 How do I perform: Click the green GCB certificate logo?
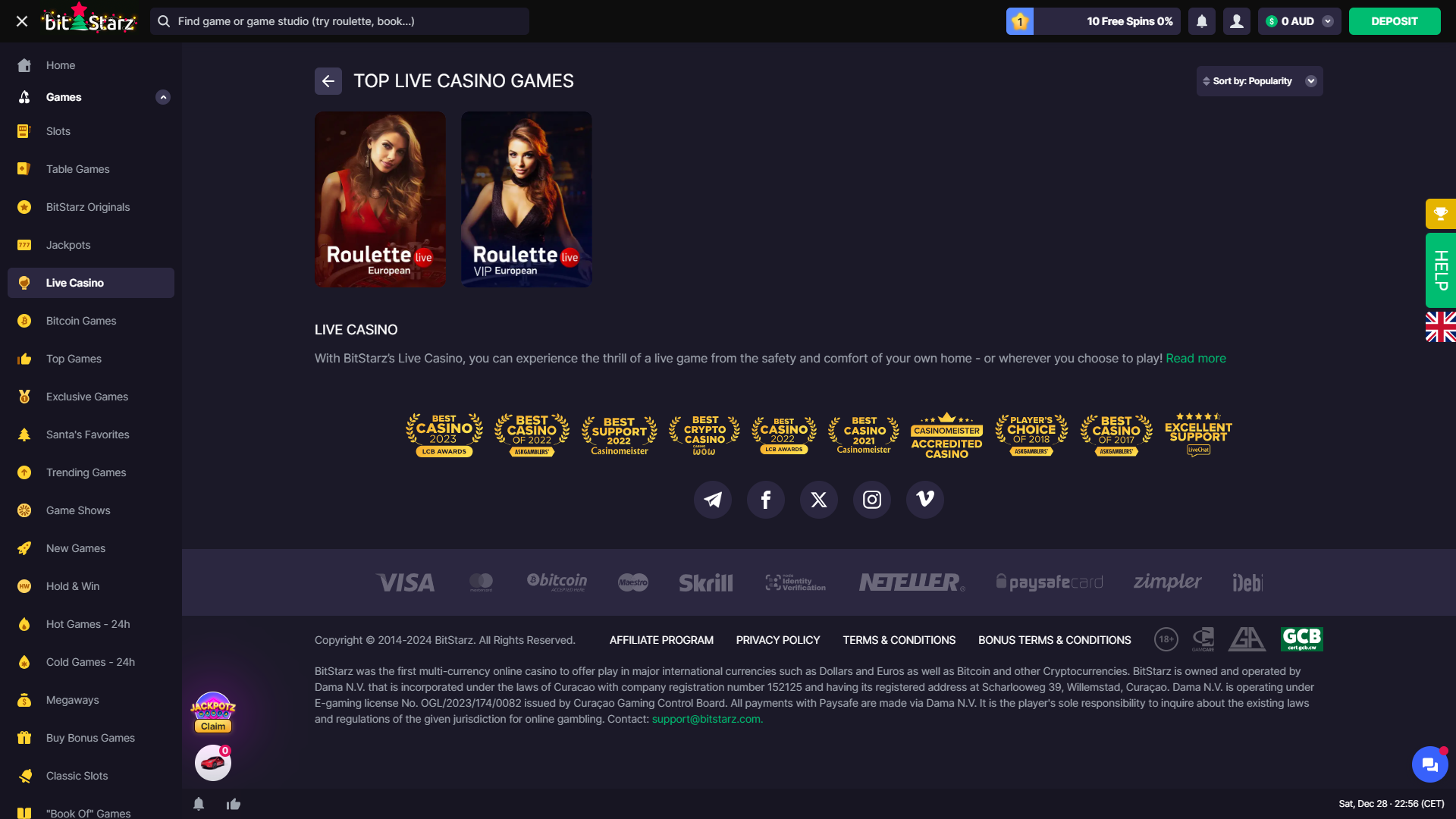coord(1302,639)
